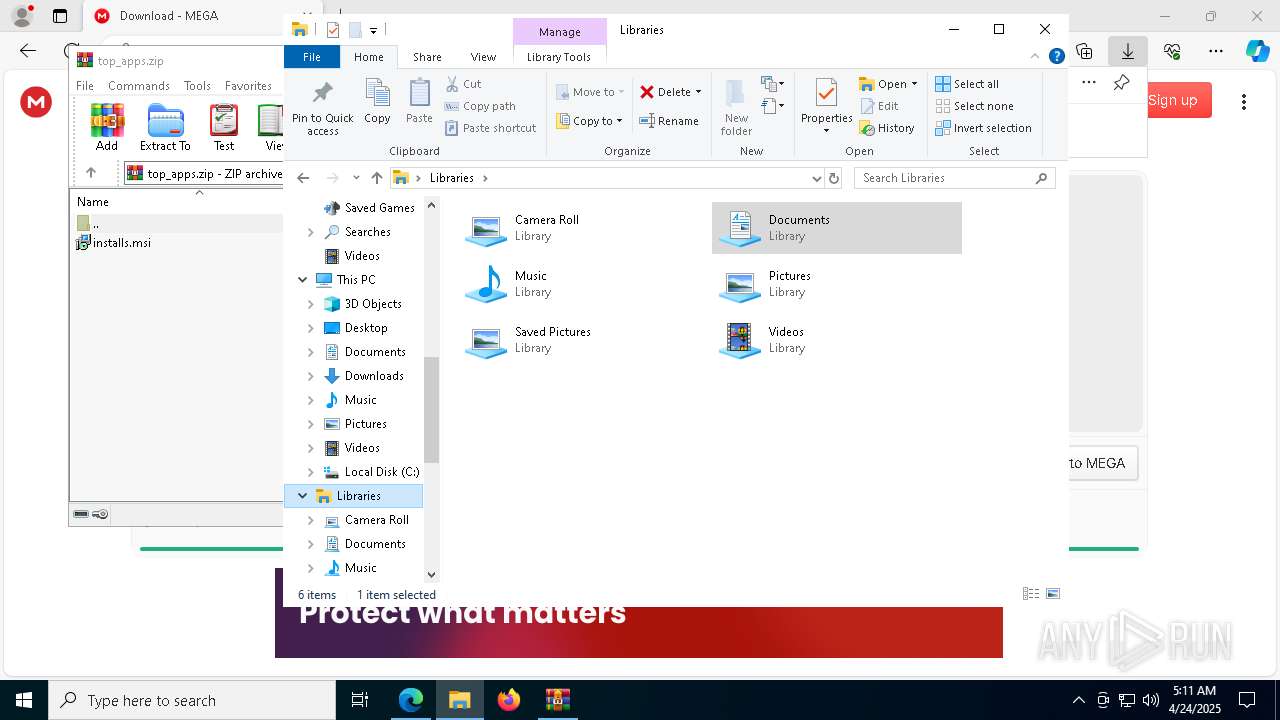
Task: Click the Windows Start button
Action: click(24, 700)
